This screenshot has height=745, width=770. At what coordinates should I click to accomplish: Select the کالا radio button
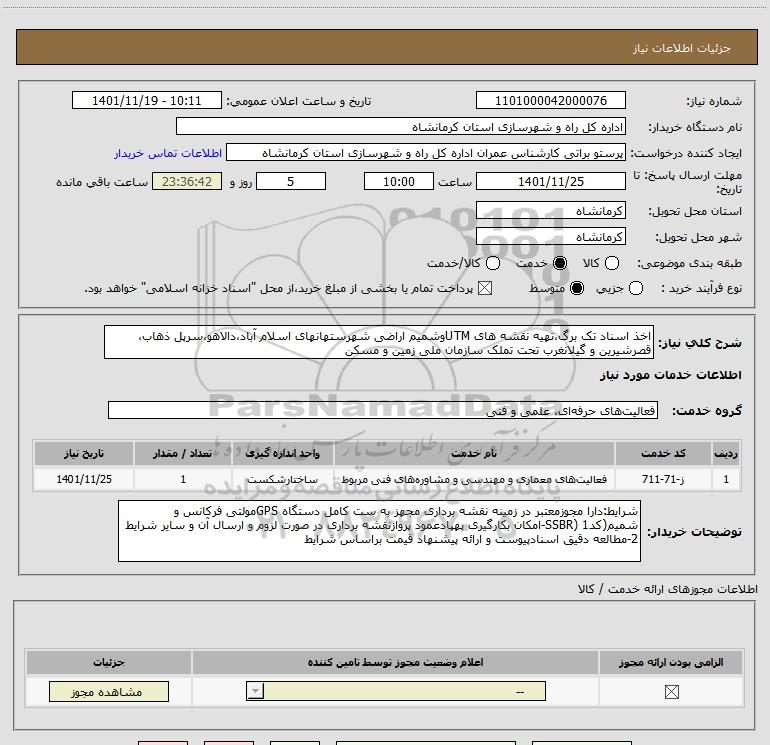(x=612, y=263)
